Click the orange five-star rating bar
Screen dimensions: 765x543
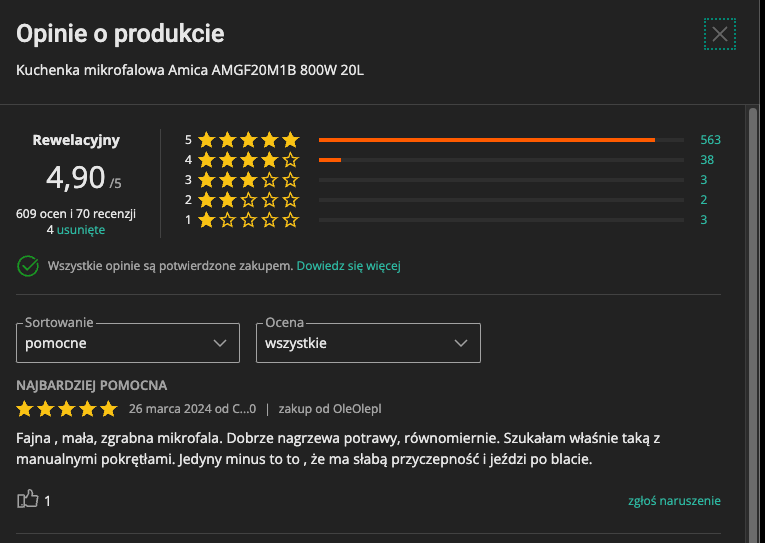[487, 140]
